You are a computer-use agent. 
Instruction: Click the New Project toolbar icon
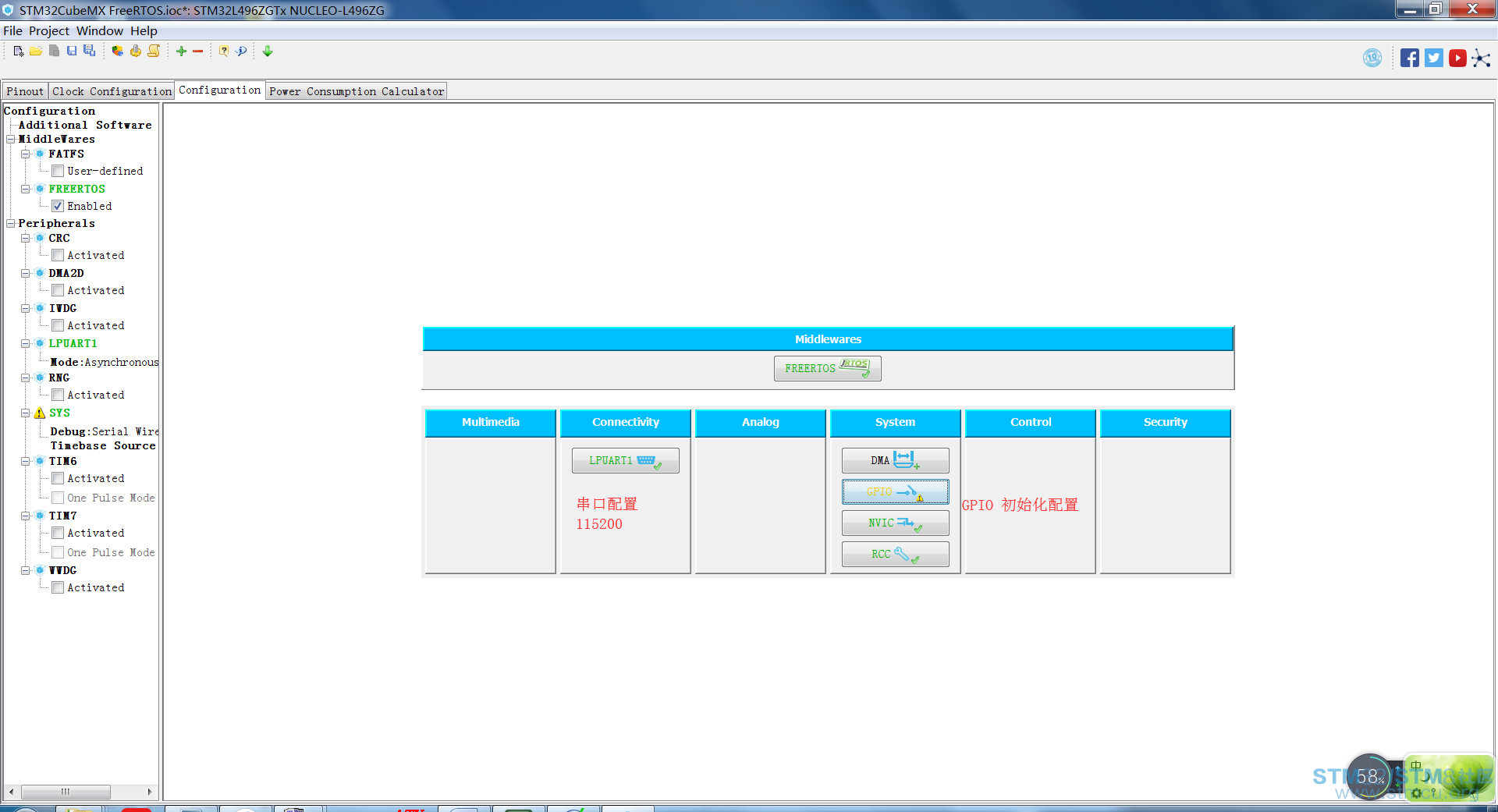pos(19,51)
